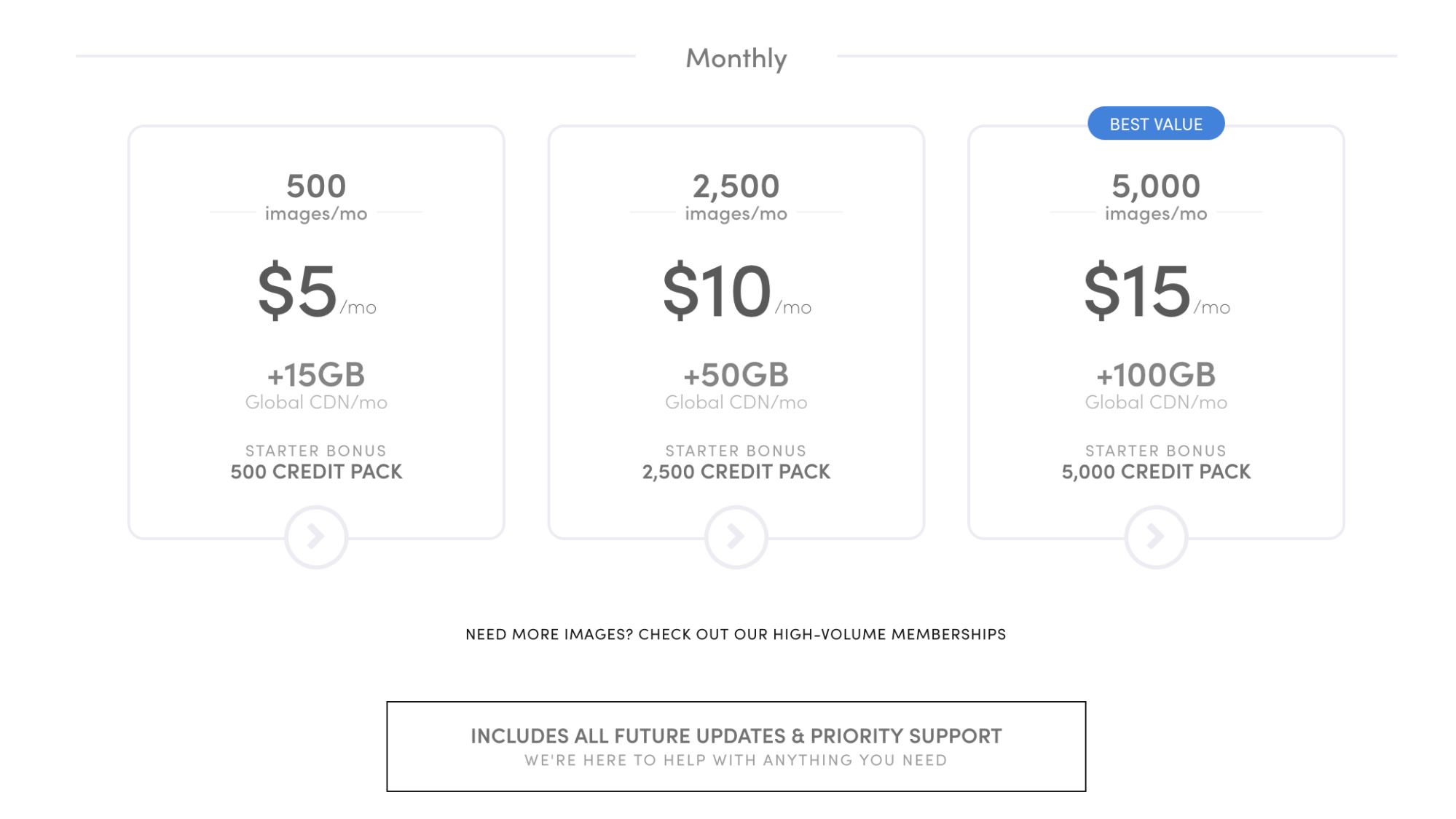Click the +100GB Global CDN text
The height and width of the screenshot is (819, 1456).
(x=1156, y=386)
